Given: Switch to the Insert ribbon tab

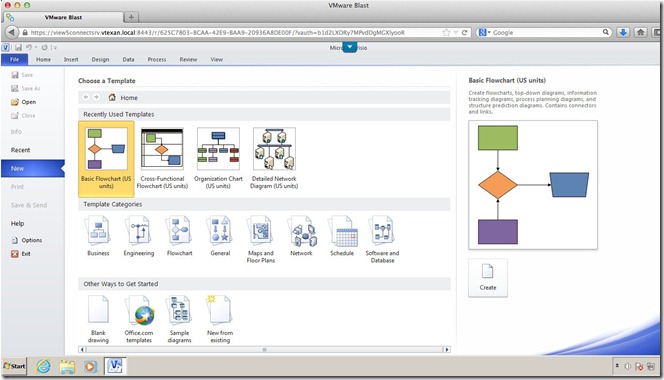Looking at the screenshot, I should [x=71, y=59].
